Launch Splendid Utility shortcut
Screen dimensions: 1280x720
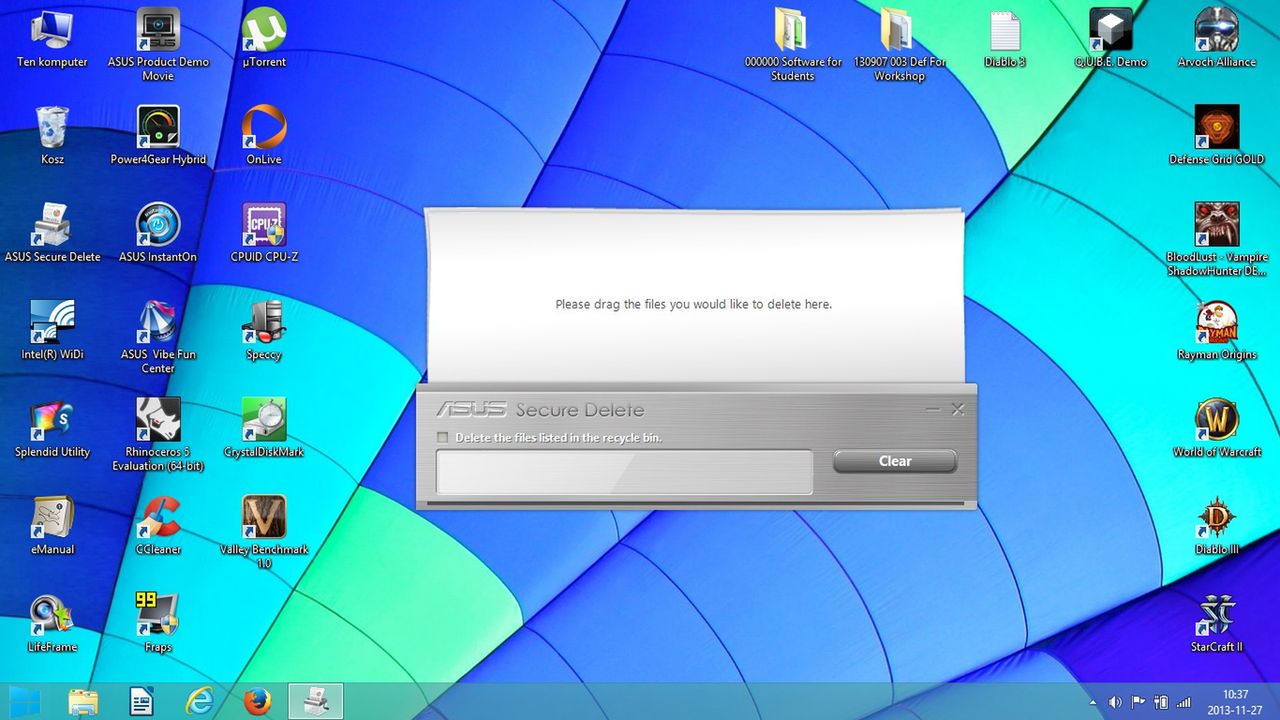pyautogui.click(x=52, y=428)
